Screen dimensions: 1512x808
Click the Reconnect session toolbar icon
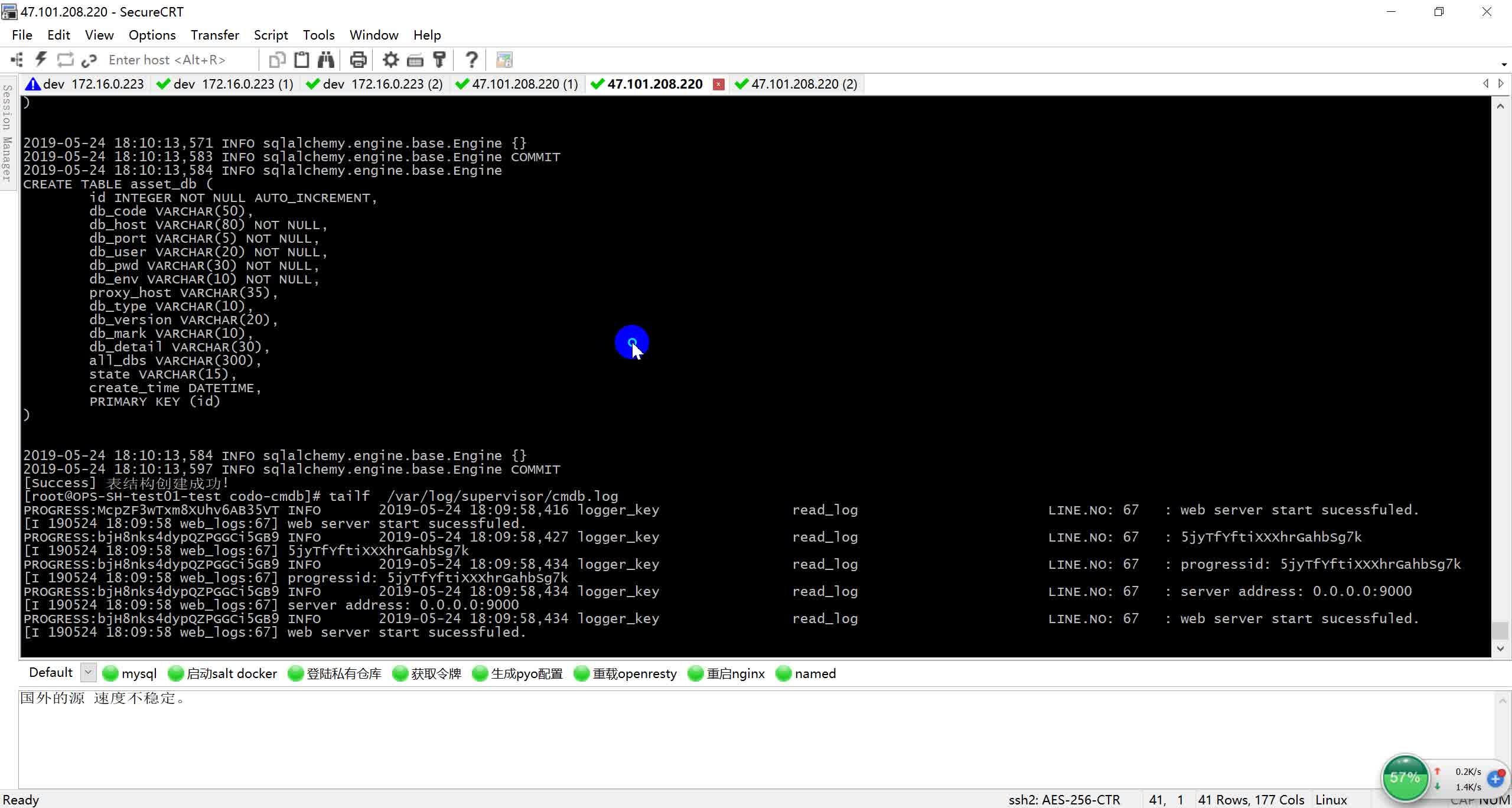pyautogui.click(x=65, y=60)
